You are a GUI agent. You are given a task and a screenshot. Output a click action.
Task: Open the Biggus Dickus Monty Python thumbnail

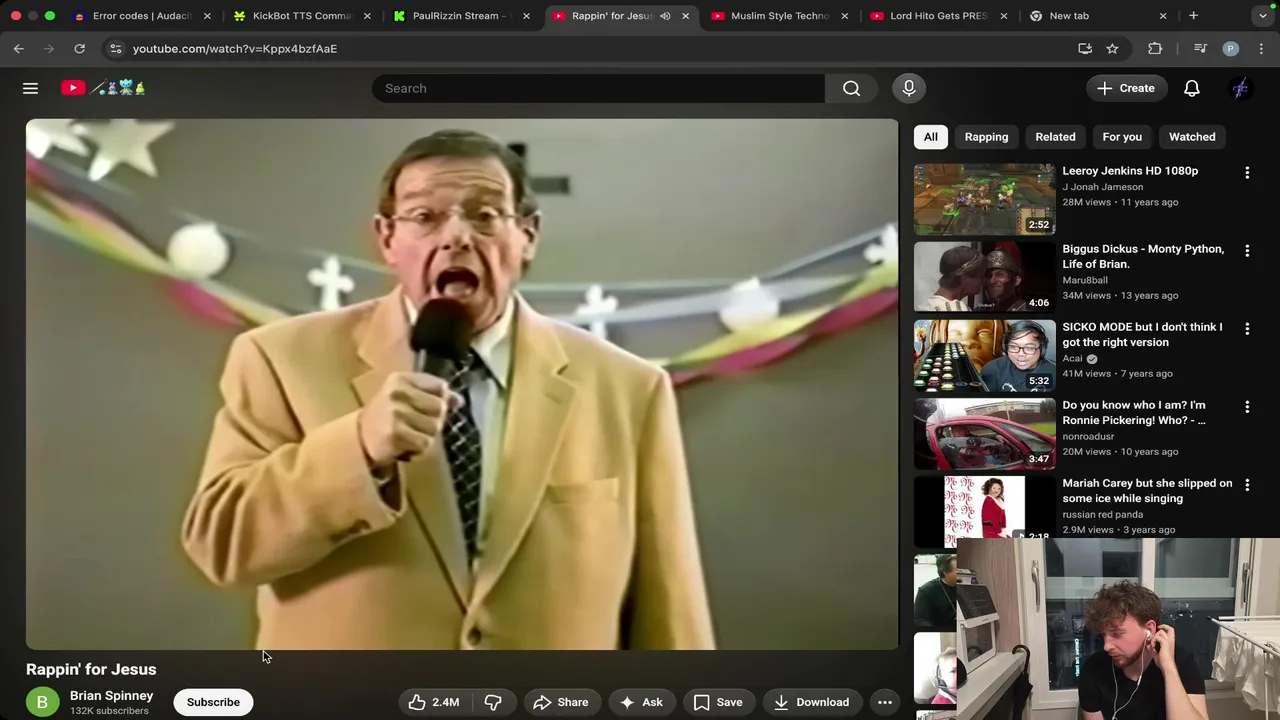pos(984,277)
